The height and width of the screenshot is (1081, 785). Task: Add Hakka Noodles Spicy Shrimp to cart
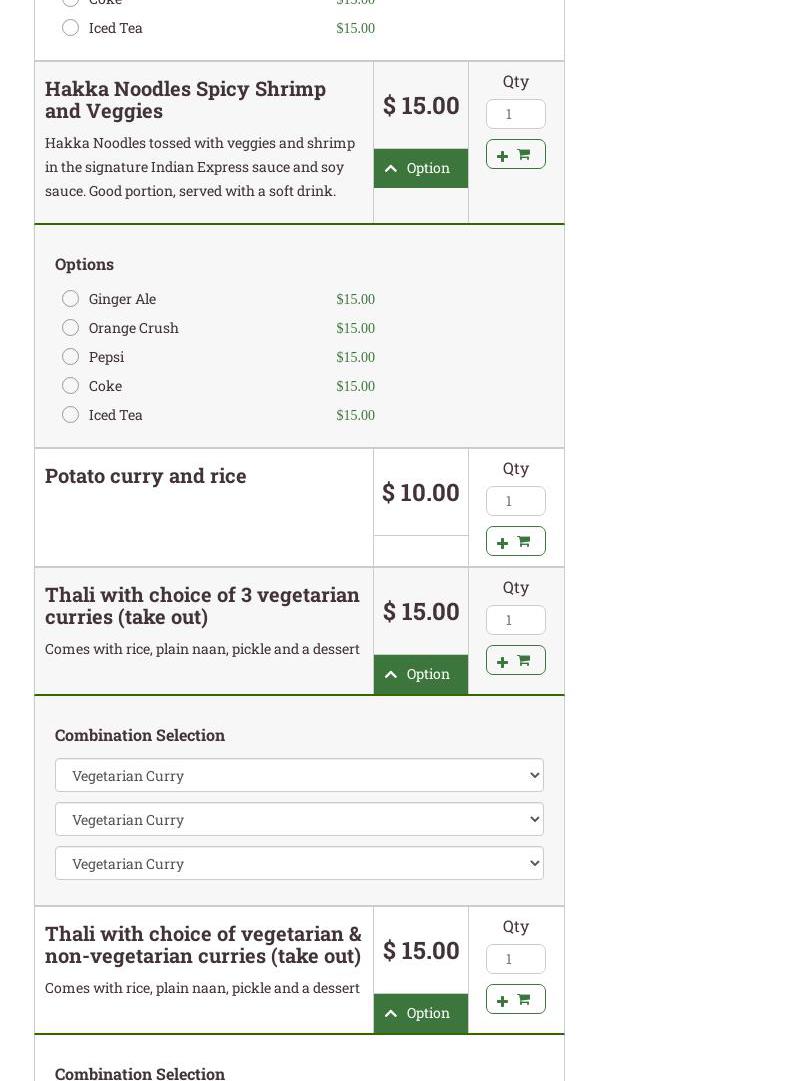(515, 154)
